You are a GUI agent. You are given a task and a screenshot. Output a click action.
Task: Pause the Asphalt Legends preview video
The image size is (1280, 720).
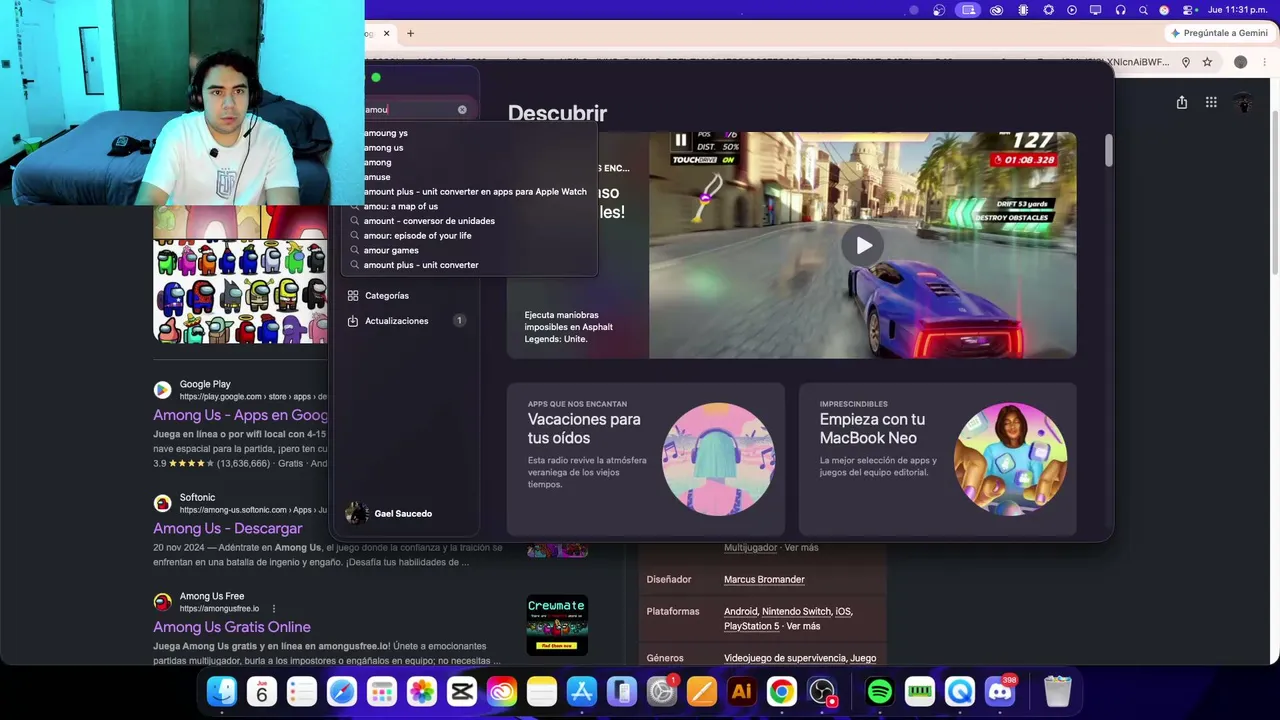(681, 140)
